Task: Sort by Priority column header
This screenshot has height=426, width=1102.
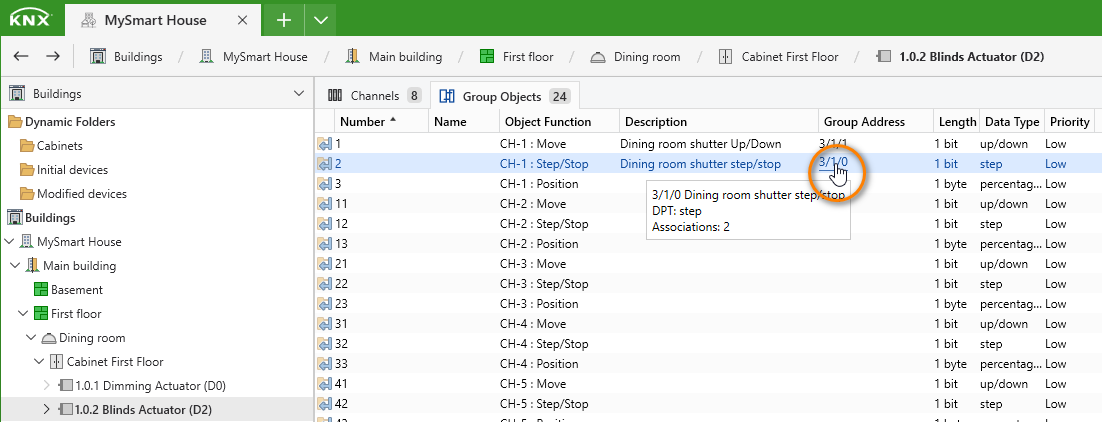Action: click(x=1070, y=122)
